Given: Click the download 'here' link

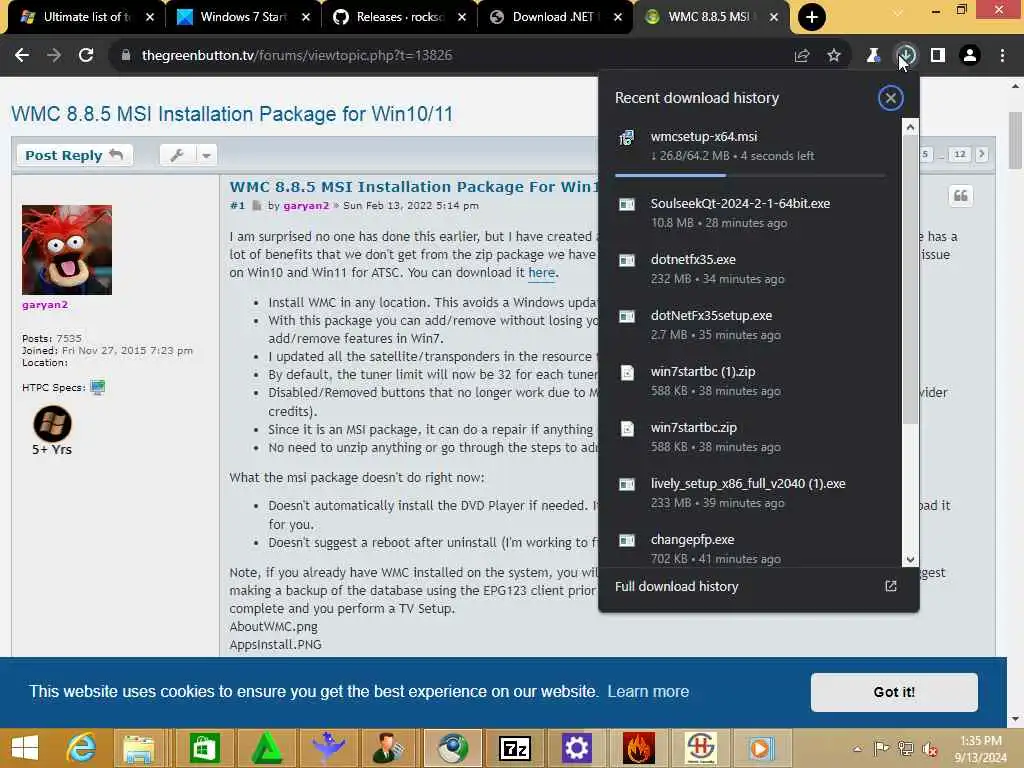Looking at the screenshot, I should coord(541,273).
